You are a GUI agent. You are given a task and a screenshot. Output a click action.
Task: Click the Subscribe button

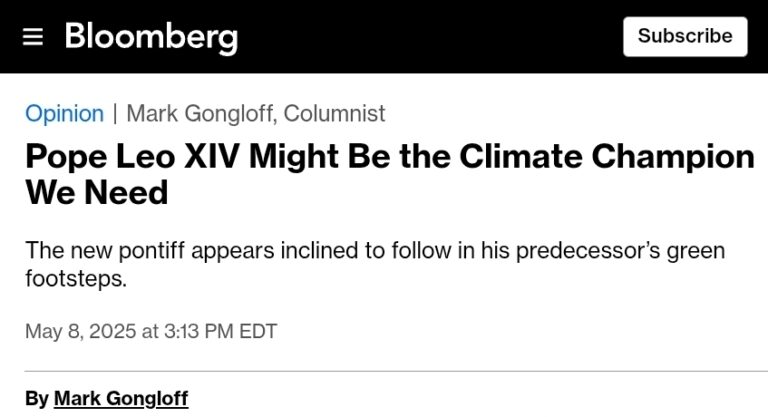pyautogui.click(x=685, y=36)
